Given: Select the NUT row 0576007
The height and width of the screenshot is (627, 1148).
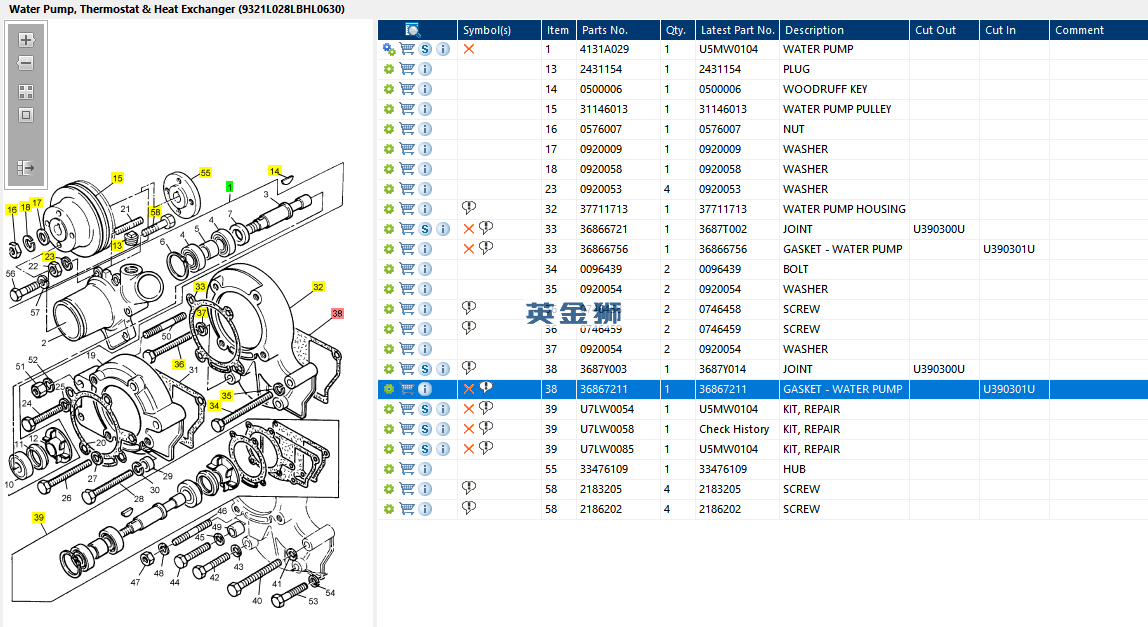Looking at the screenshot, I should pyautogui.click(x=603, y=129).
